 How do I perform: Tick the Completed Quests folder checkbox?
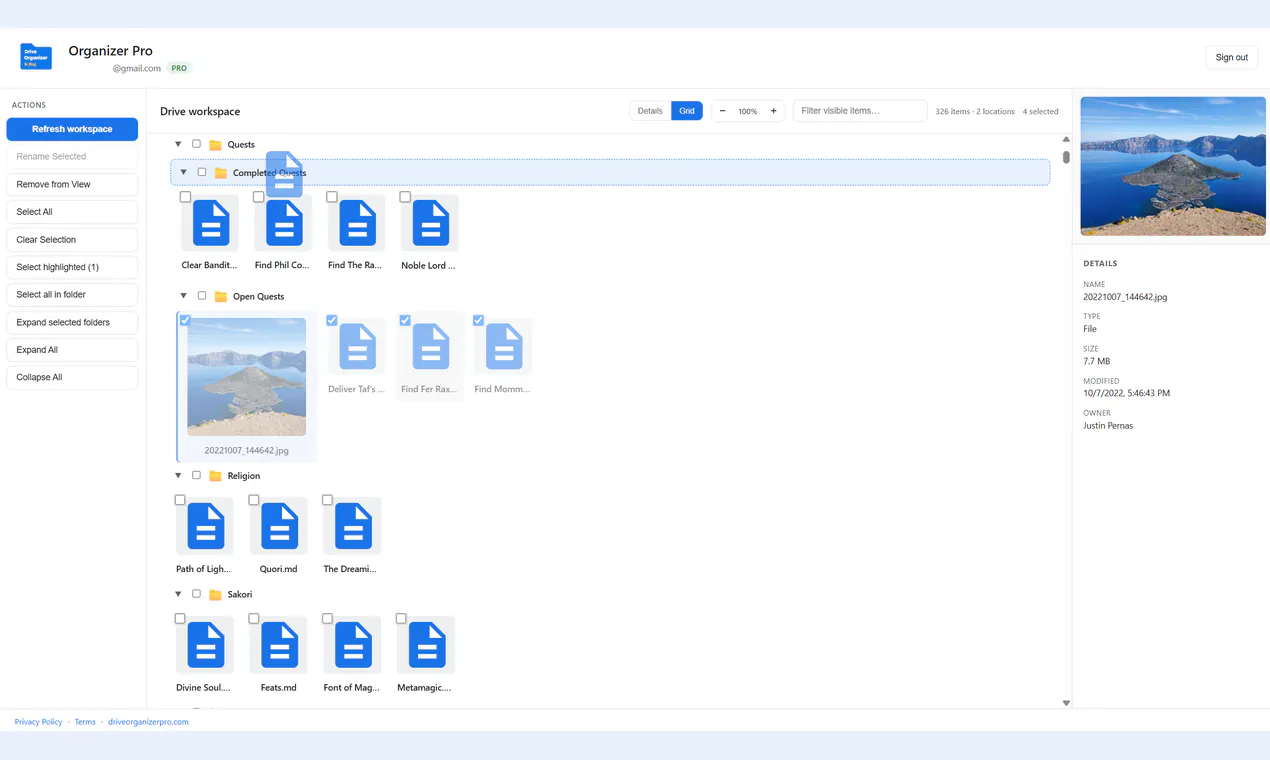(202, 172)
